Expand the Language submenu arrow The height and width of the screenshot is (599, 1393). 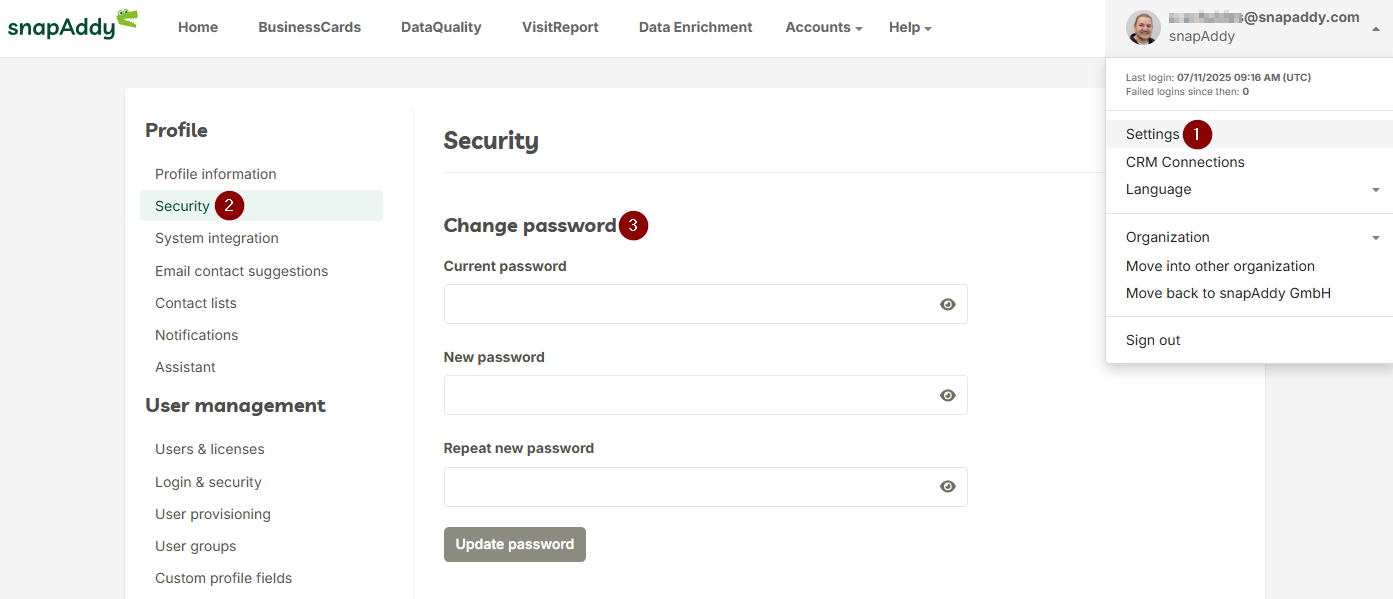[1376, 190]
